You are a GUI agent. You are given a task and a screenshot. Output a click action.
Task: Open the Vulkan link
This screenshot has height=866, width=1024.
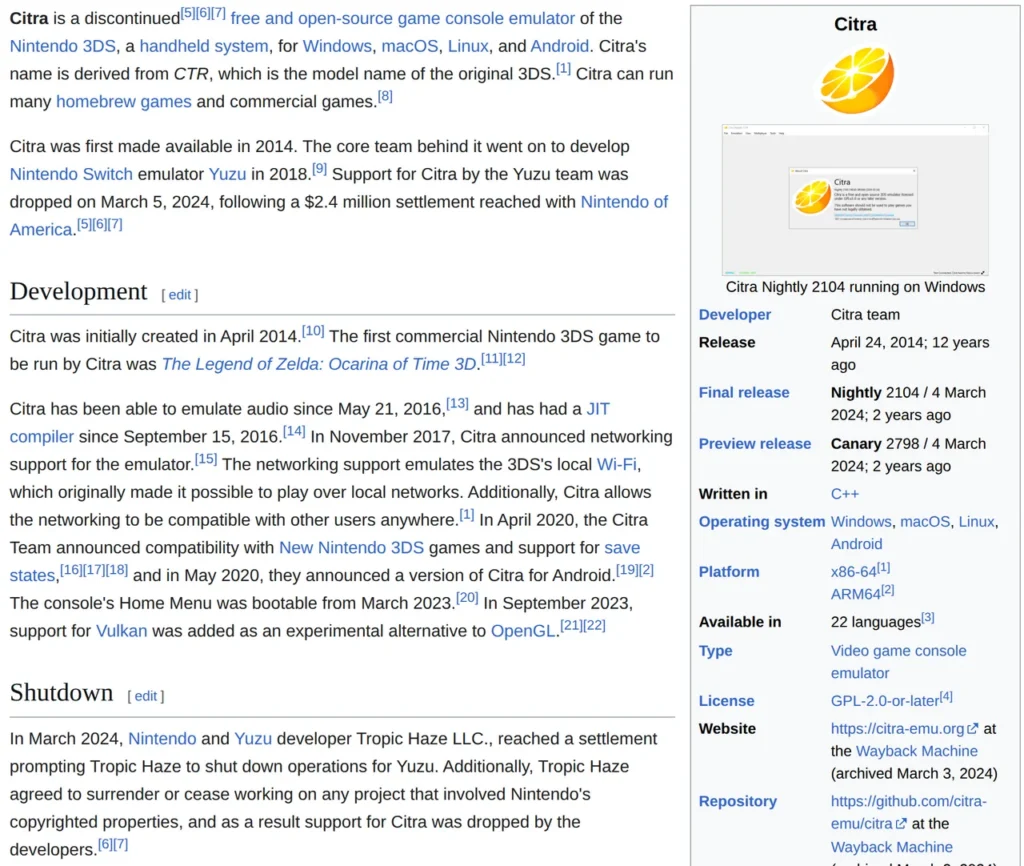(121, 631)
